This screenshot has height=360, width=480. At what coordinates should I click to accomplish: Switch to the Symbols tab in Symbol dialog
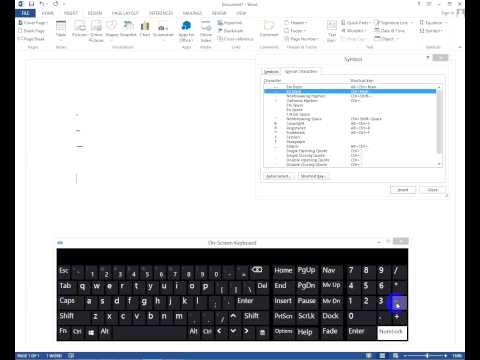(271, 72)
